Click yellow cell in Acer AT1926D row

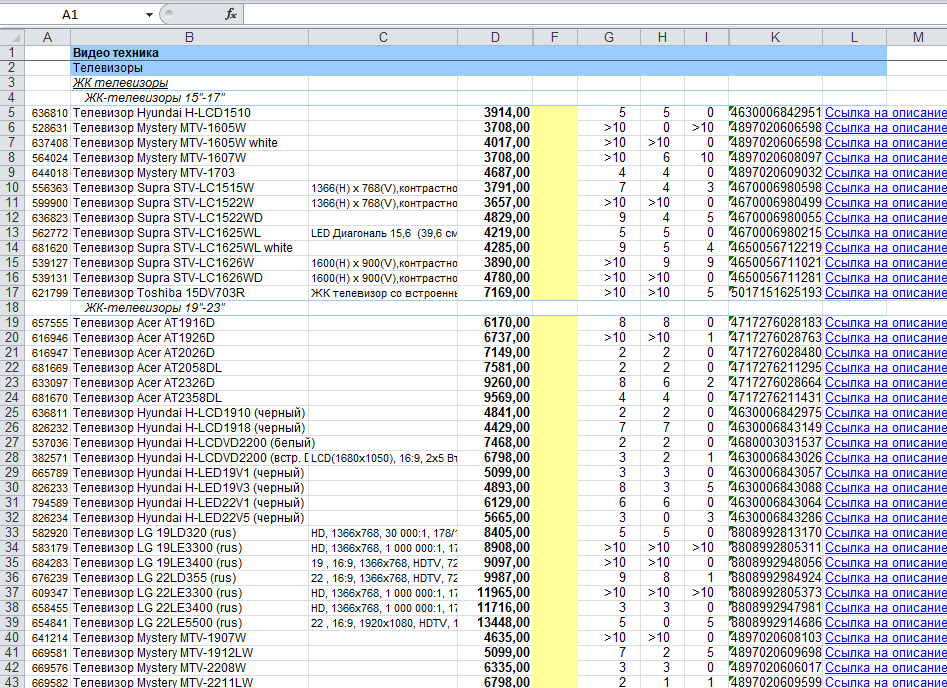[555, 338]
